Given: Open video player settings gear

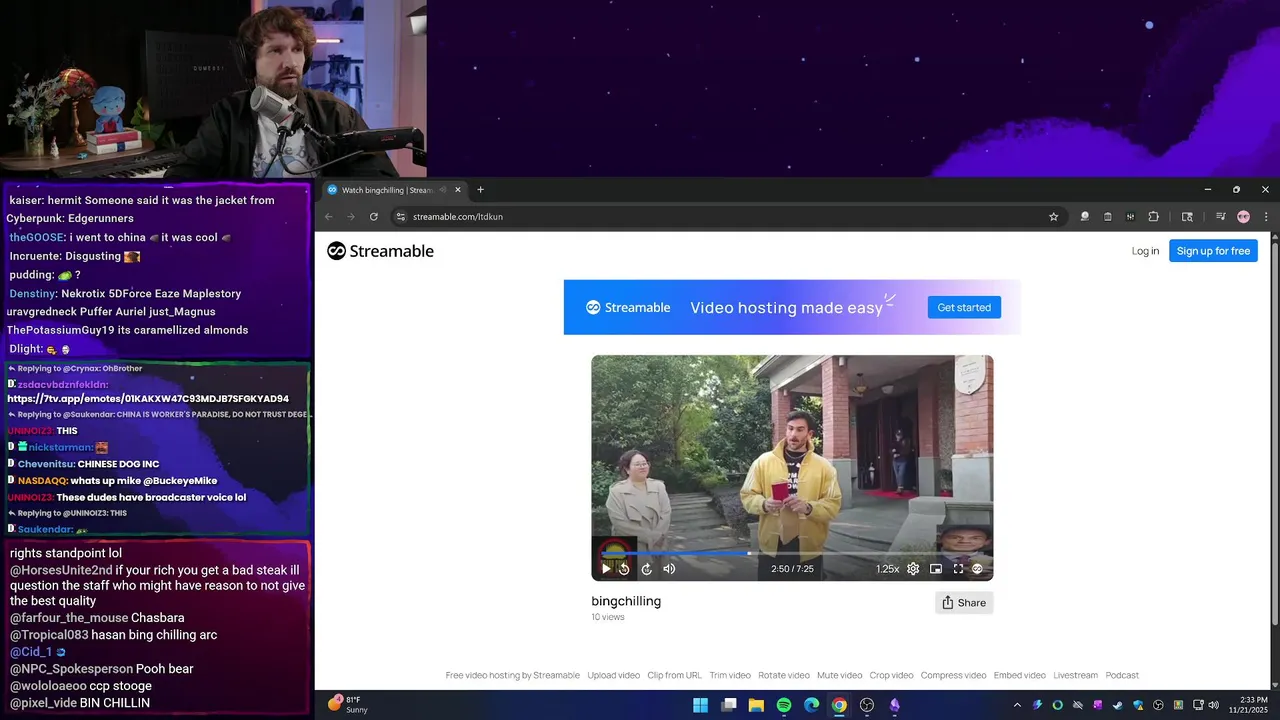Looking at the screenshot, I should (x=913, y=569).
